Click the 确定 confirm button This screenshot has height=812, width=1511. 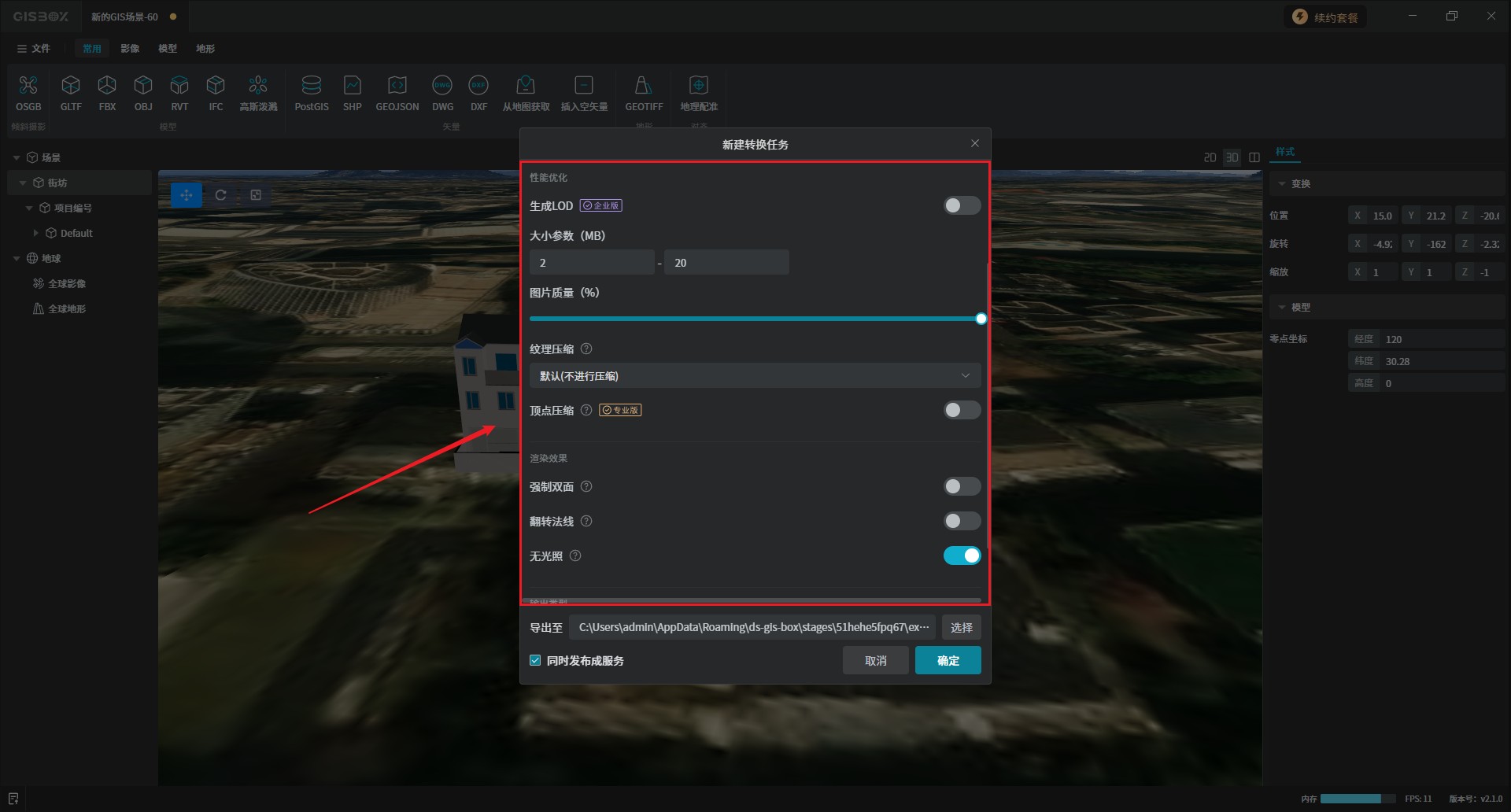pos(948,661)
